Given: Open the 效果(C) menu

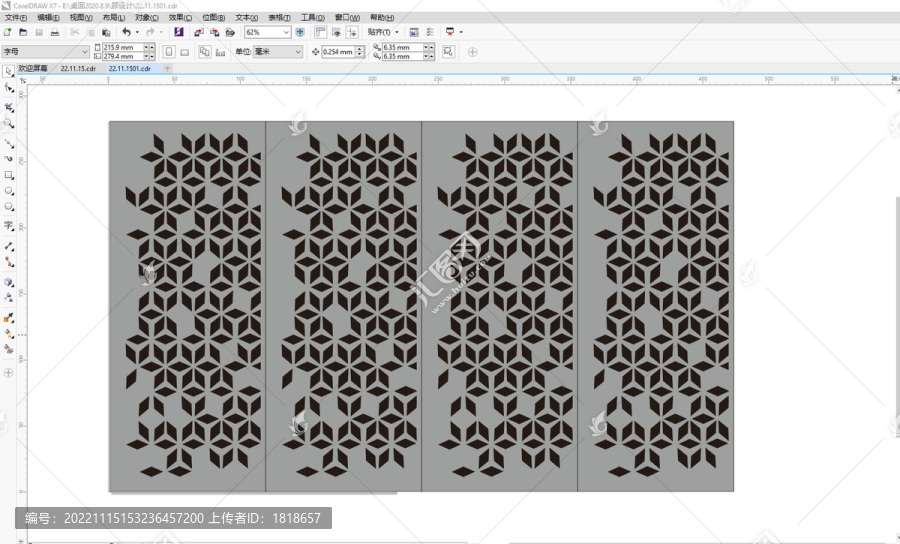Looking at the screenshot, I should click(180, 18).
